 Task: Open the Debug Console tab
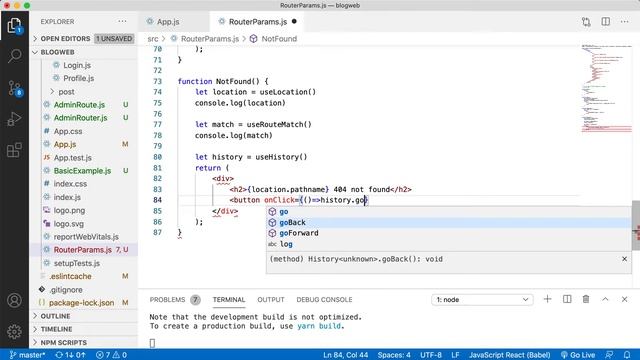pos(324,300)
